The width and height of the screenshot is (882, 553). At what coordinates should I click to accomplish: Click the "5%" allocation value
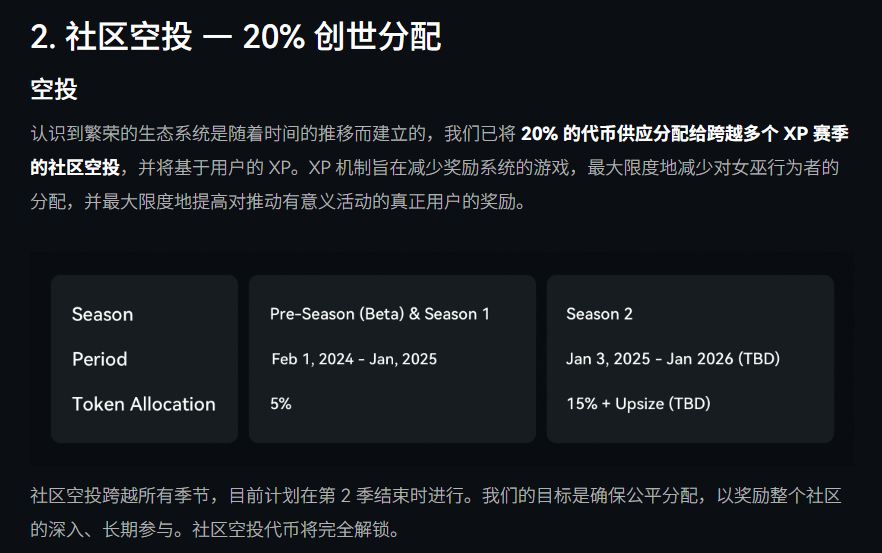coord(281,404)
